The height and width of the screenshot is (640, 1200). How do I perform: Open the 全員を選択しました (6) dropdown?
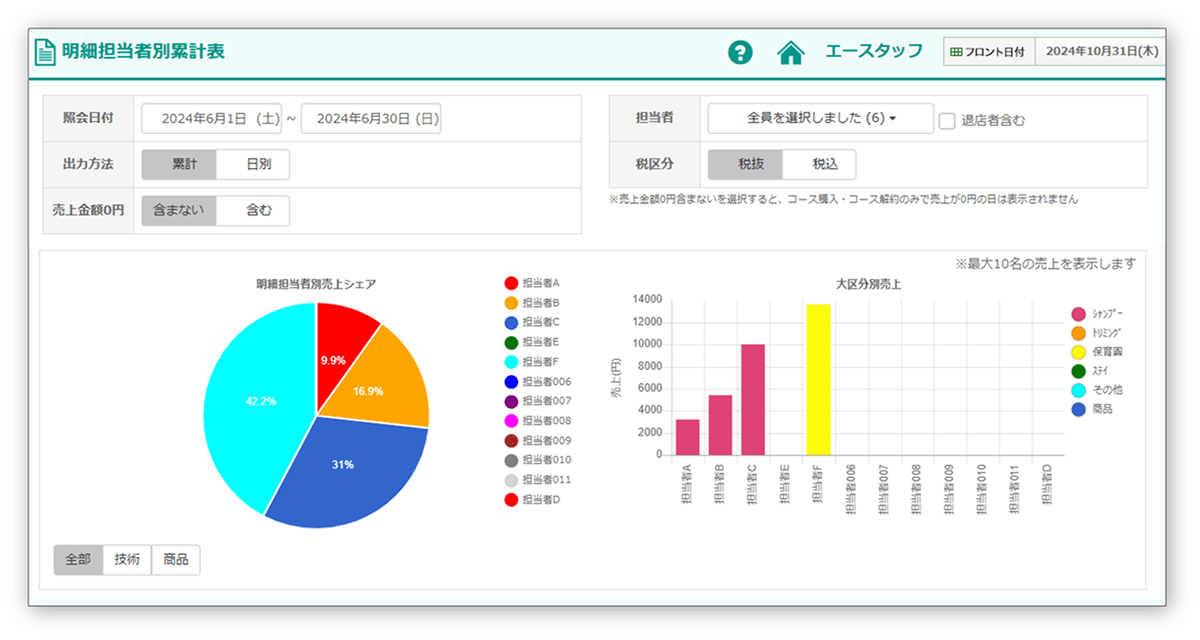click(x=820, y=118)
